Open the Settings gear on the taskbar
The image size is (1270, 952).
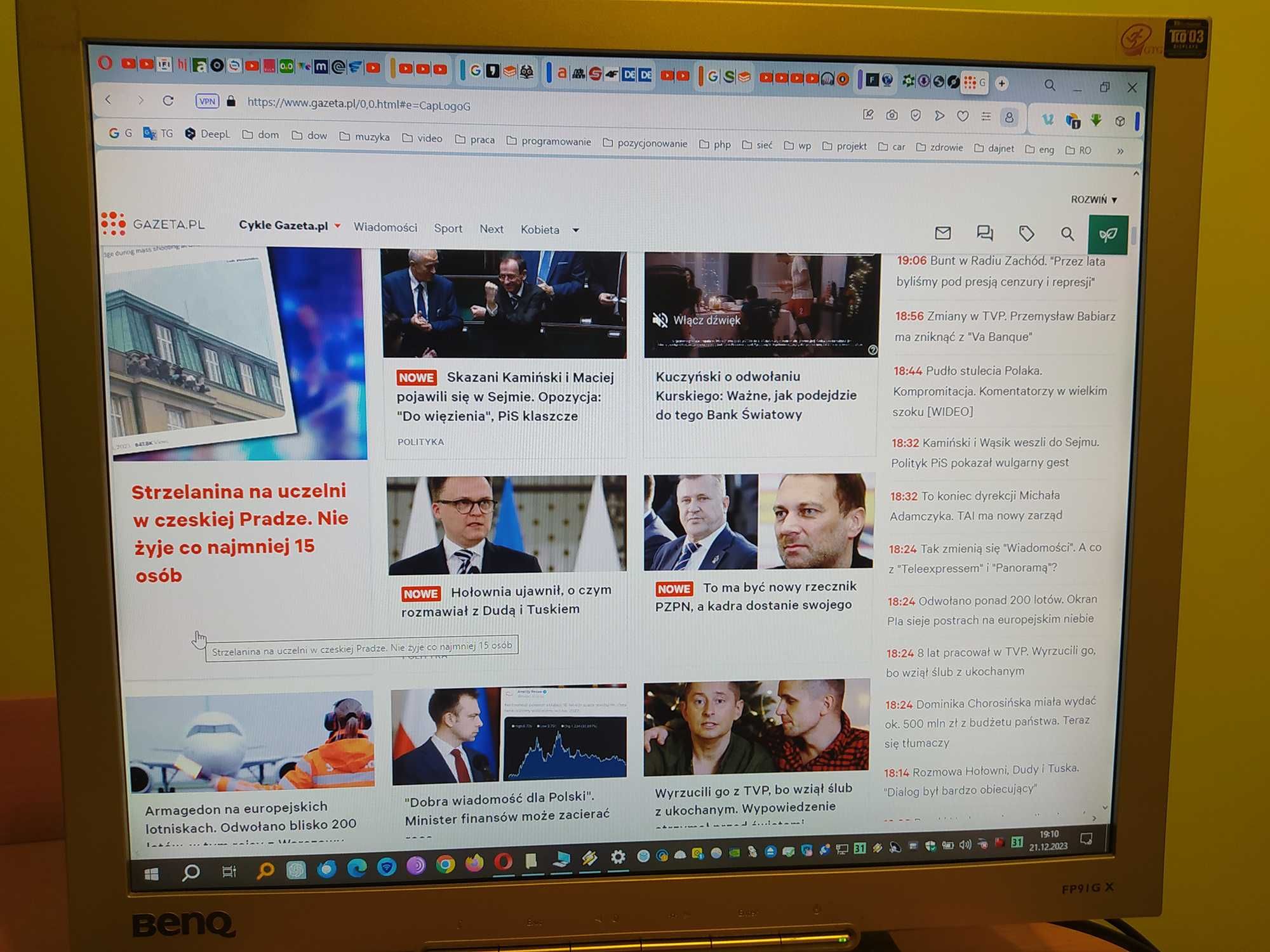618,857
